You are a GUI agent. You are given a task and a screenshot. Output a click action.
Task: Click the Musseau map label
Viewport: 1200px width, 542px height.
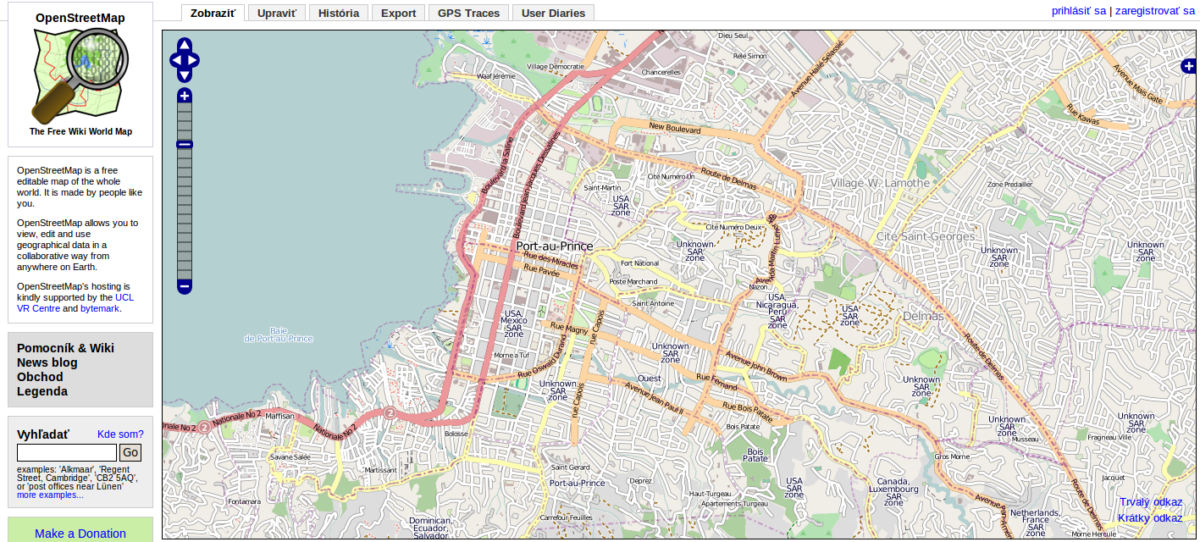1025,439
